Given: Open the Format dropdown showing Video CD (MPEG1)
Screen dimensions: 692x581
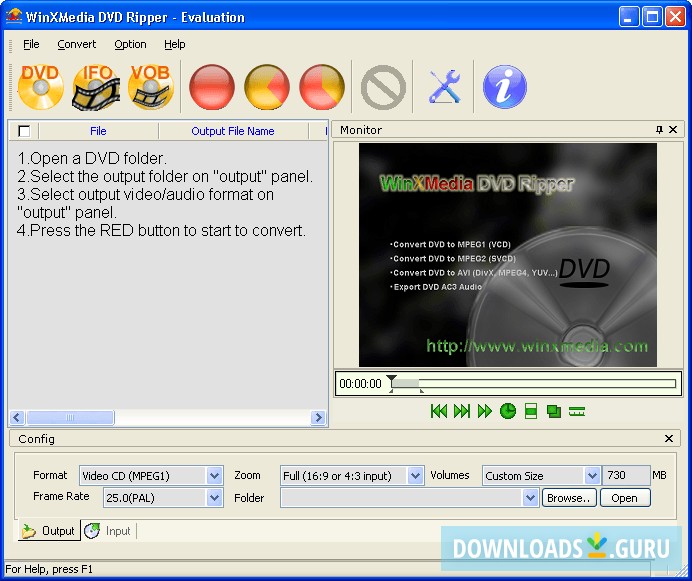Looking at the screenshot, I should (x=214, y=476).
